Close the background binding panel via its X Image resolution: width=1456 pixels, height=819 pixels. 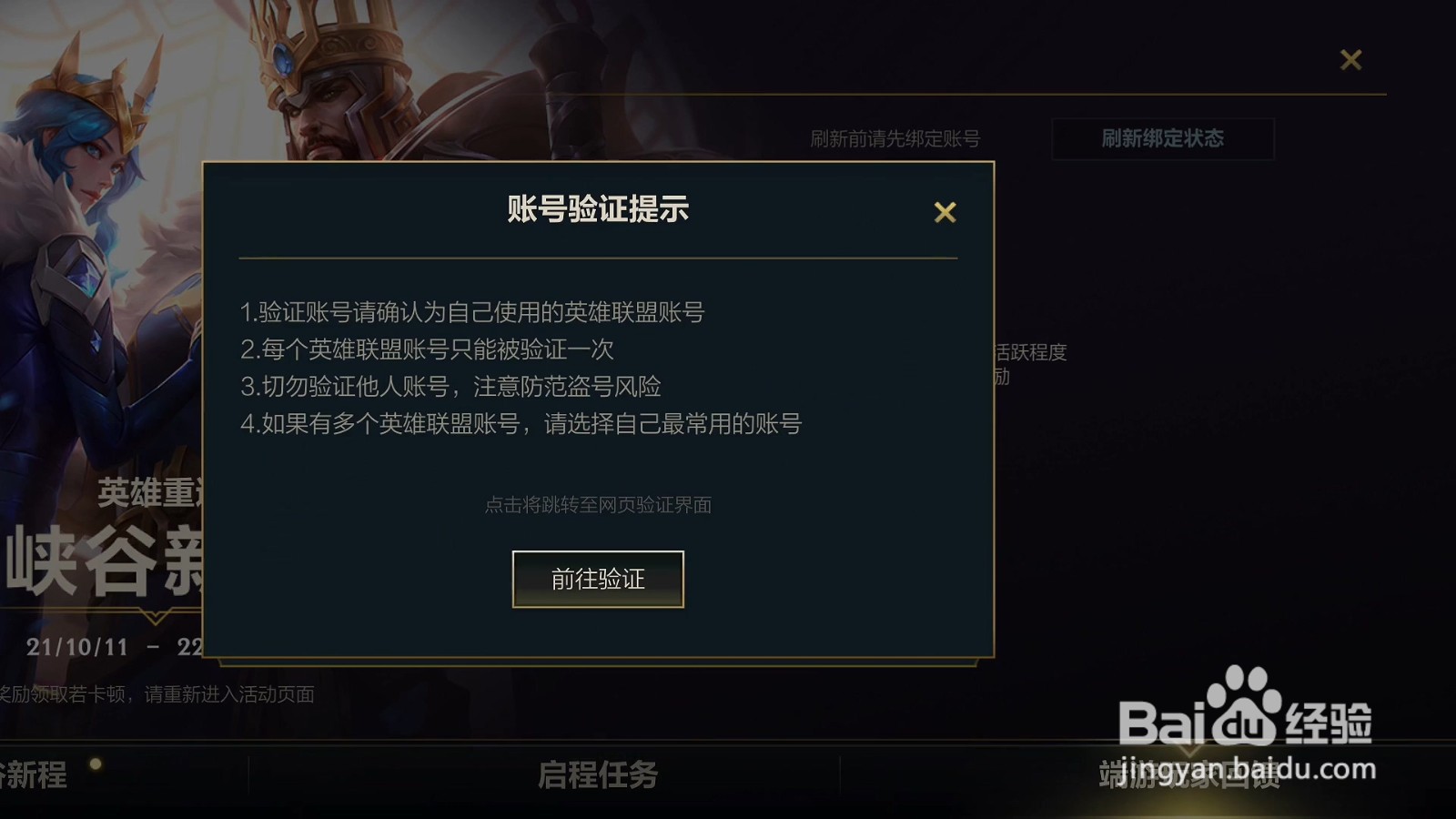[1350, 60]
